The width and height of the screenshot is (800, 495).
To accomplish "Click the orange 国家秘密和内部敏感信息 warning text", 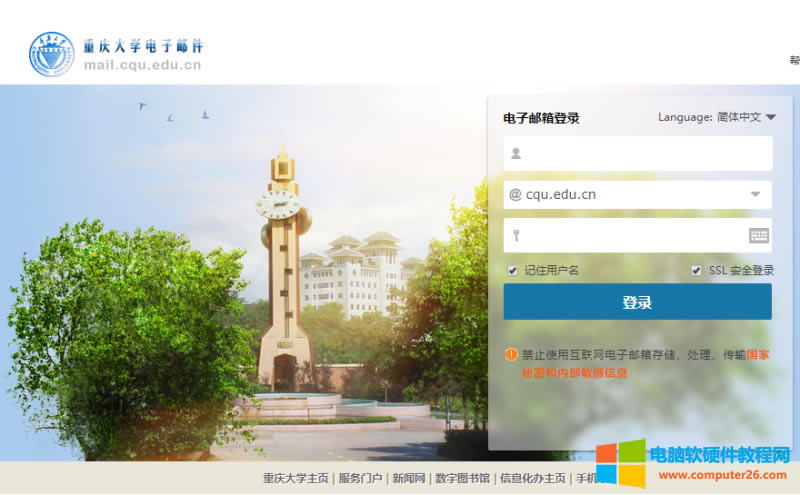I will pos(574,373).
